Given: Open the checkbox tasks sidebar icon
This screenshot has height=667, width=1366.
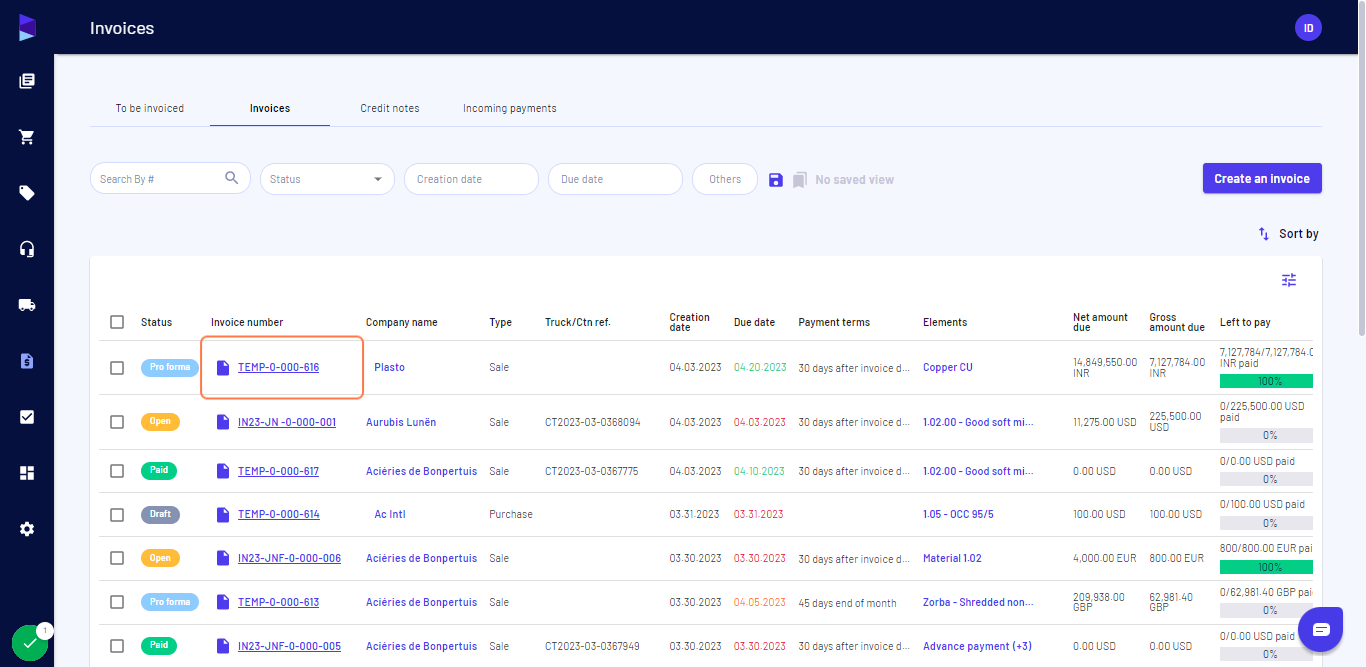Looking at the screenshot, I should (27, 417).
